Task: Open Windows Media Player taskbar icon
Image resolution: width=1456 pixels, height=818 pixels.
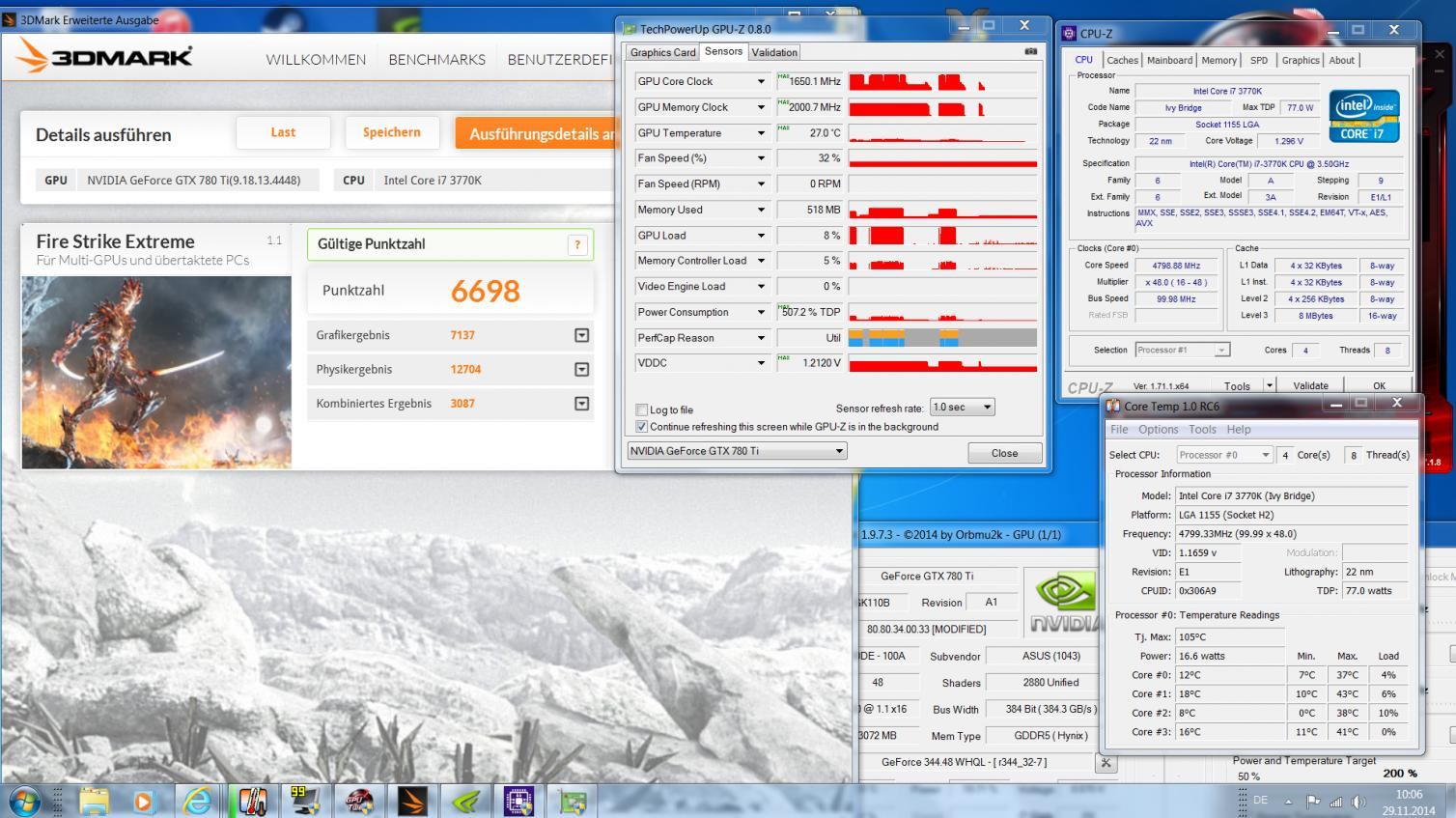Action: [144, 801]
